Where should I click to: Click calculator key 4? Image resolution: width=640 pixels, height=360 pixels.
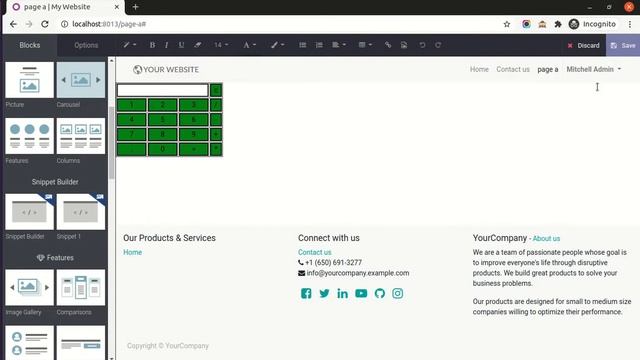coord(131,120)
